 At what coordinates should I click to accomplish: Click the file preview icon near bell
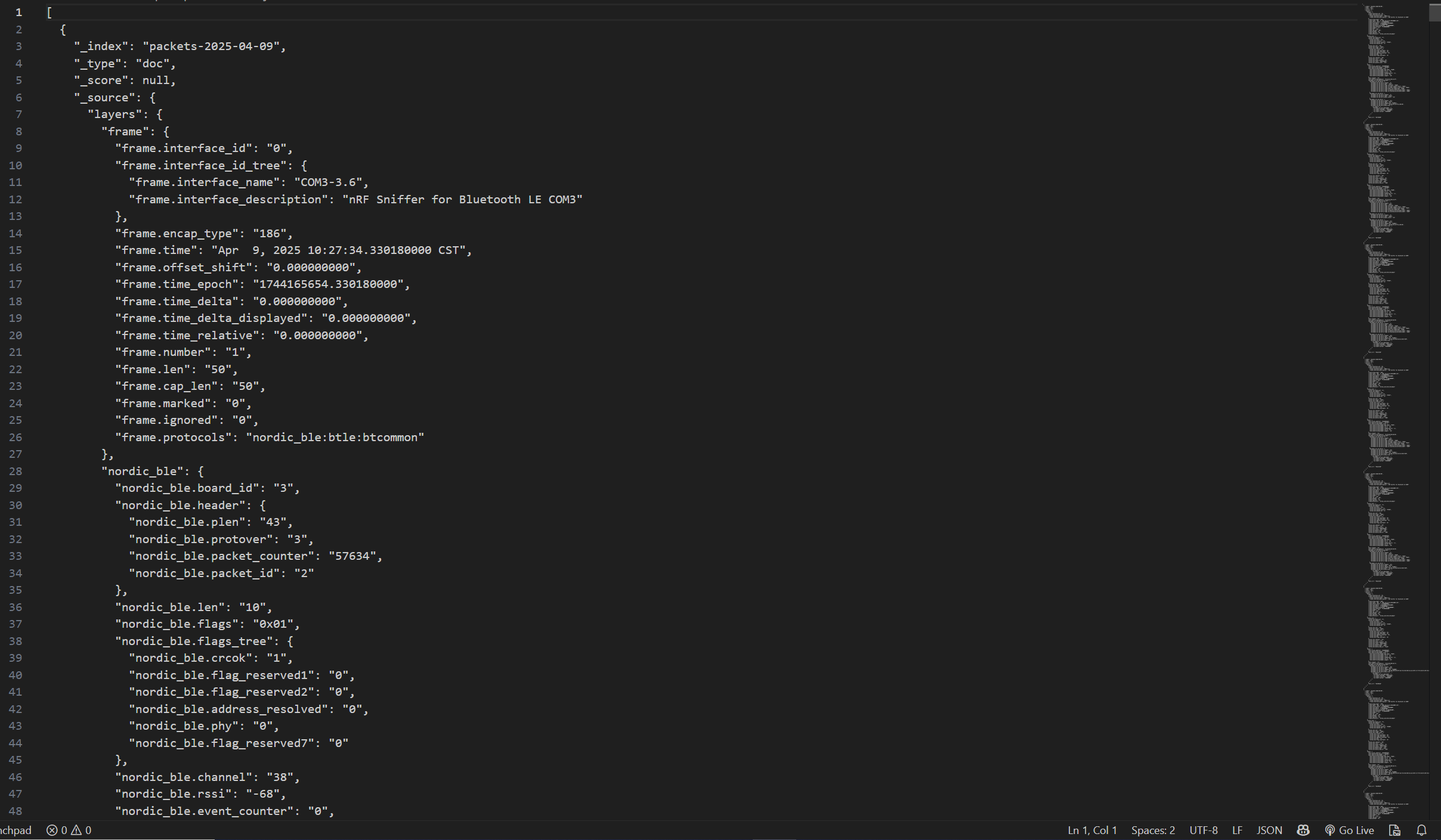click(1394, 830)
